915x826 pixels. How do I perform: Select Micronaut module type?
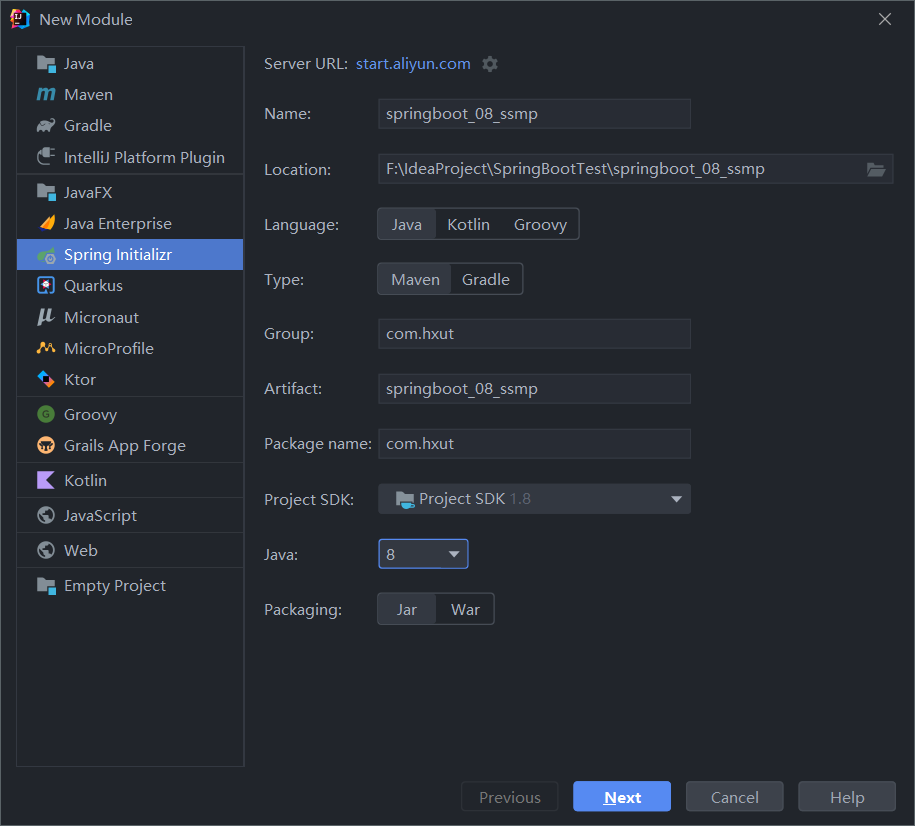tap(130, 317)
